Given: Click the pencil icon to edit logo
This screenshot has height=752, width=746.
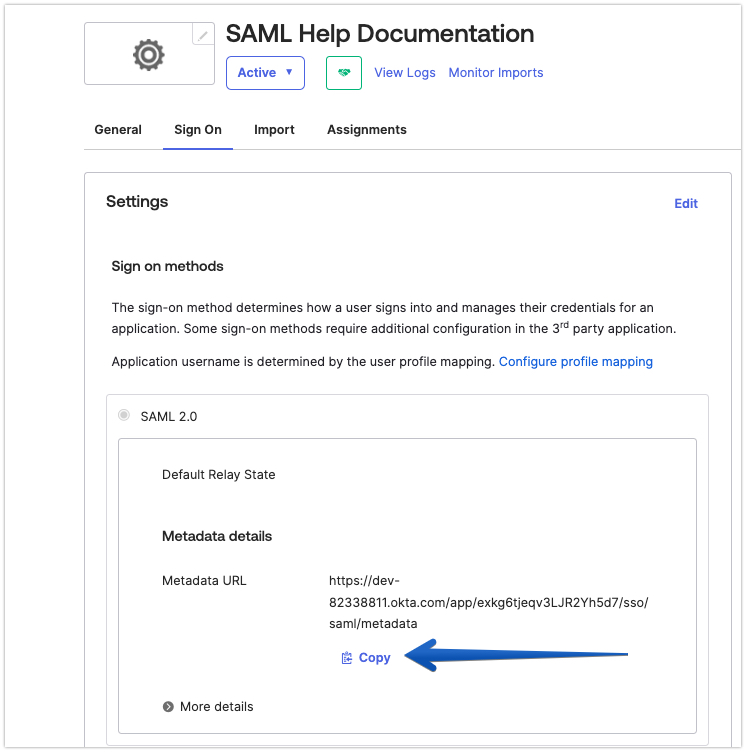Looking at the screenshot, I should [x=203, y=34].
